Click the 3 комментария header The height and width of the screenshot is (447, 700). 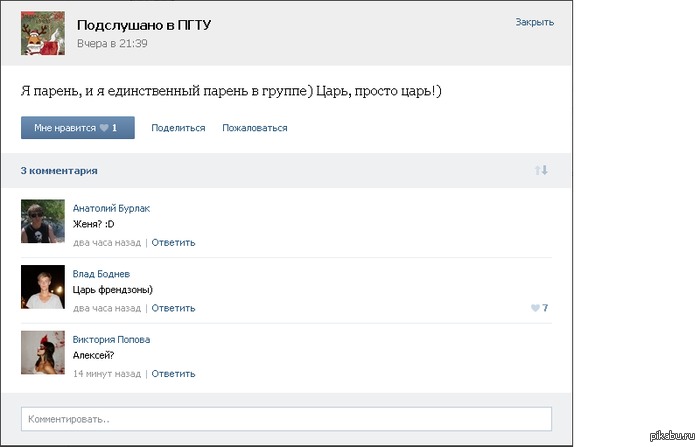59,171
